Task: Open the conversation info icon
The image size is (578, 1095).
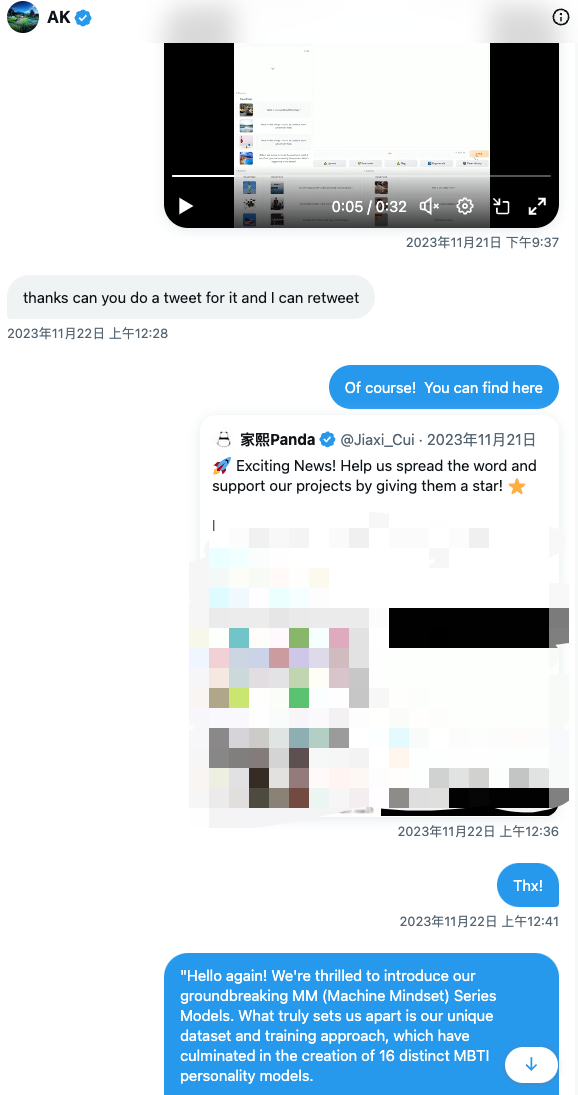Action: (561, 17)
